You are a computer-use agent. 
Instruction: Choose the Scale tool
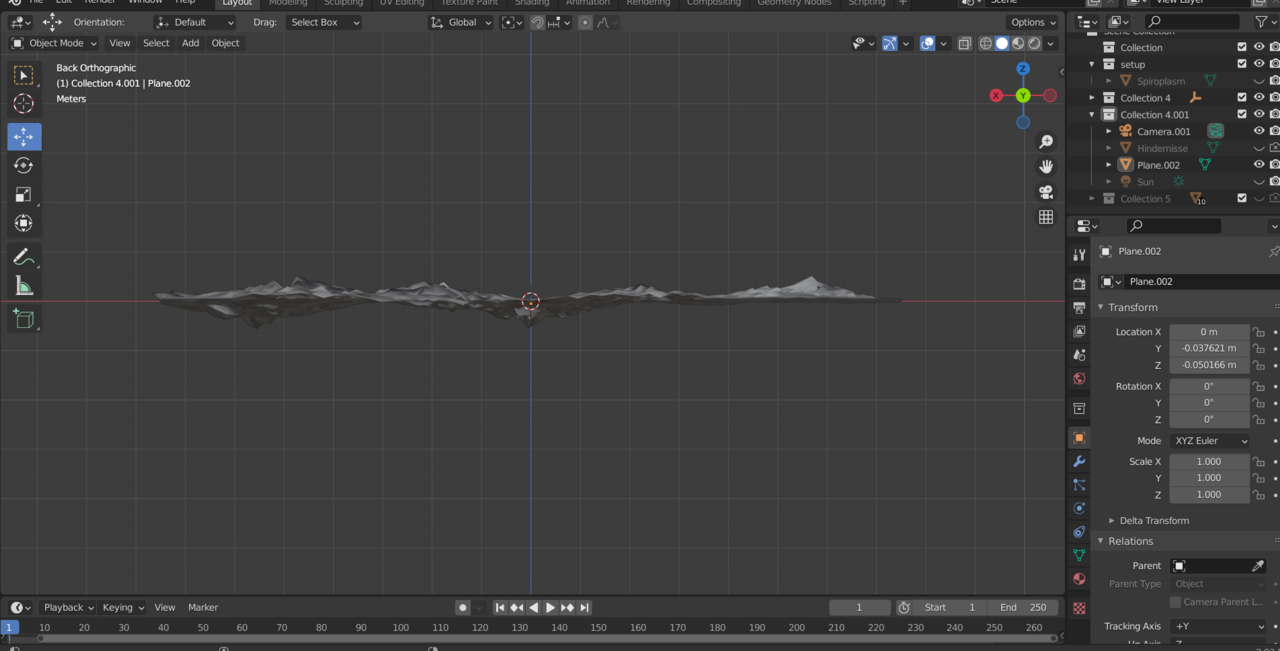24,194
